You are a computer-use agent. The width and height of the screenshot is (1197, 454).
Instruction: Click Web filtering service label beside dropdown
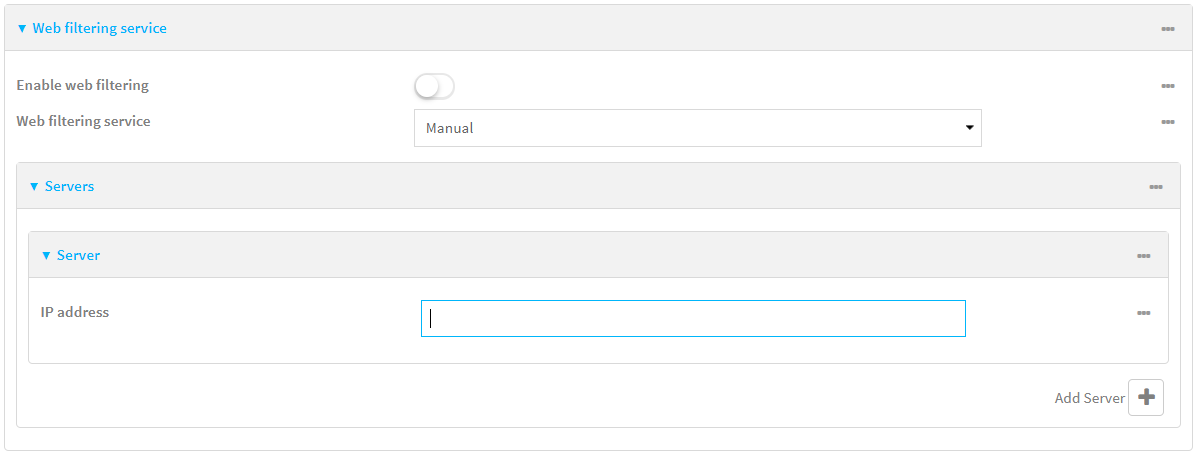83,121
